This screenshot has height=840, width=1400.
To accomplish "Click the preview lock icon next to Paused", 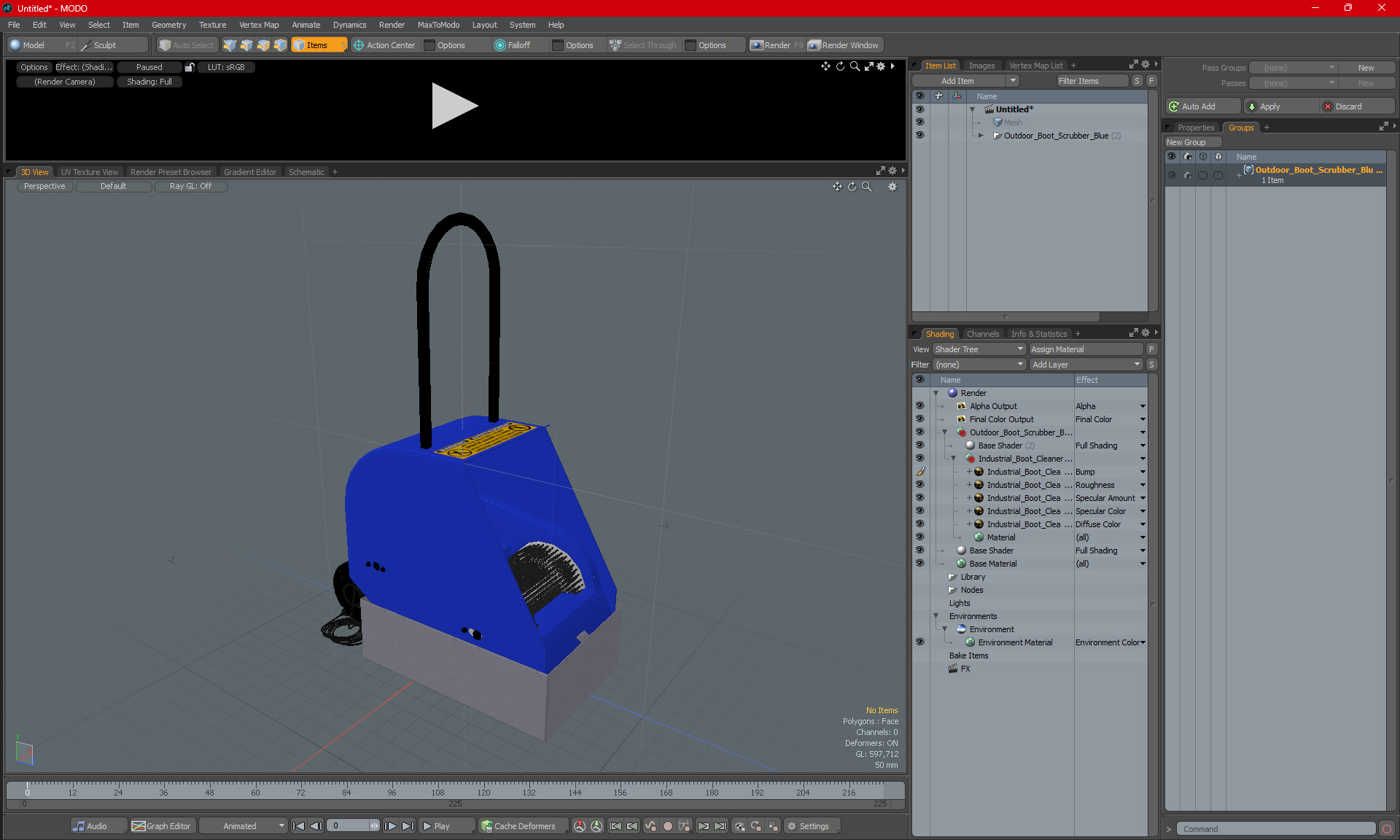I will coord(190,67).
